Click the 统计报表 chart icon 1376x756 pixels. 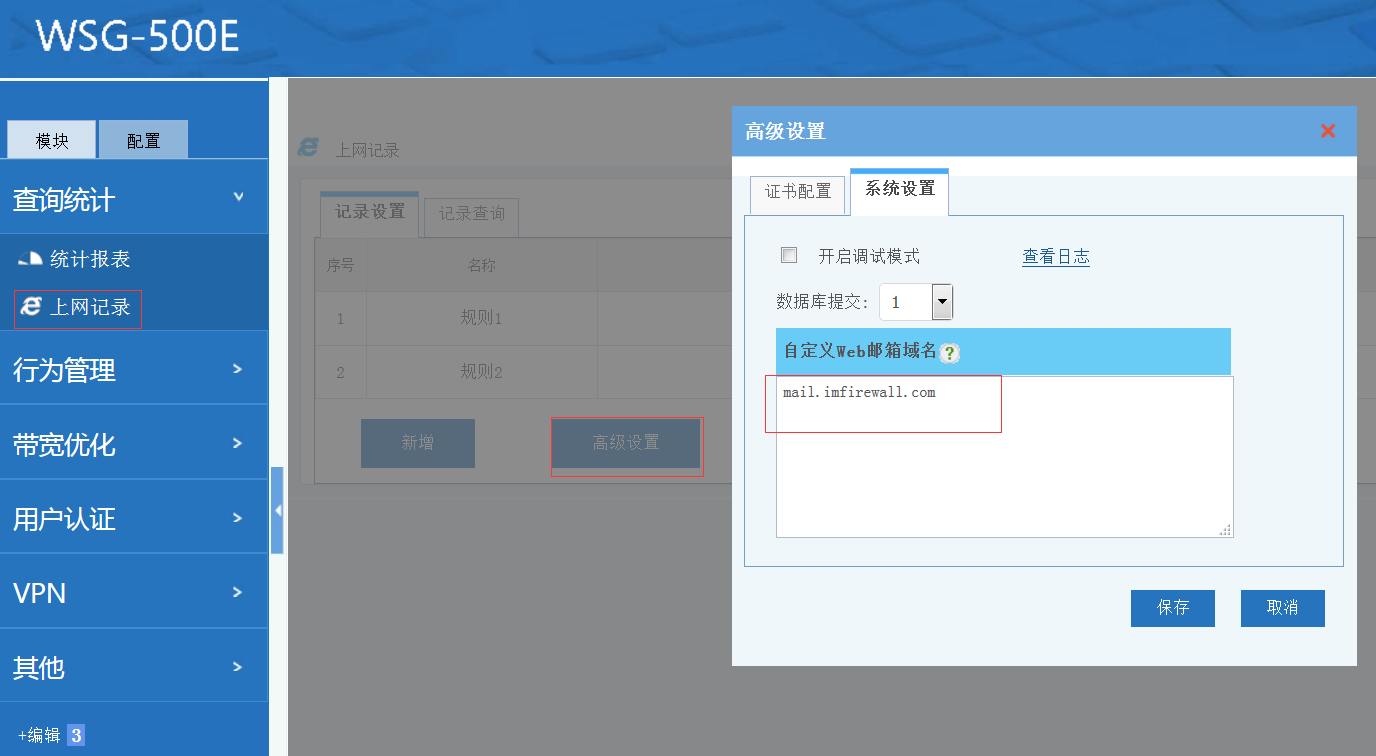(x=31, y=260)
